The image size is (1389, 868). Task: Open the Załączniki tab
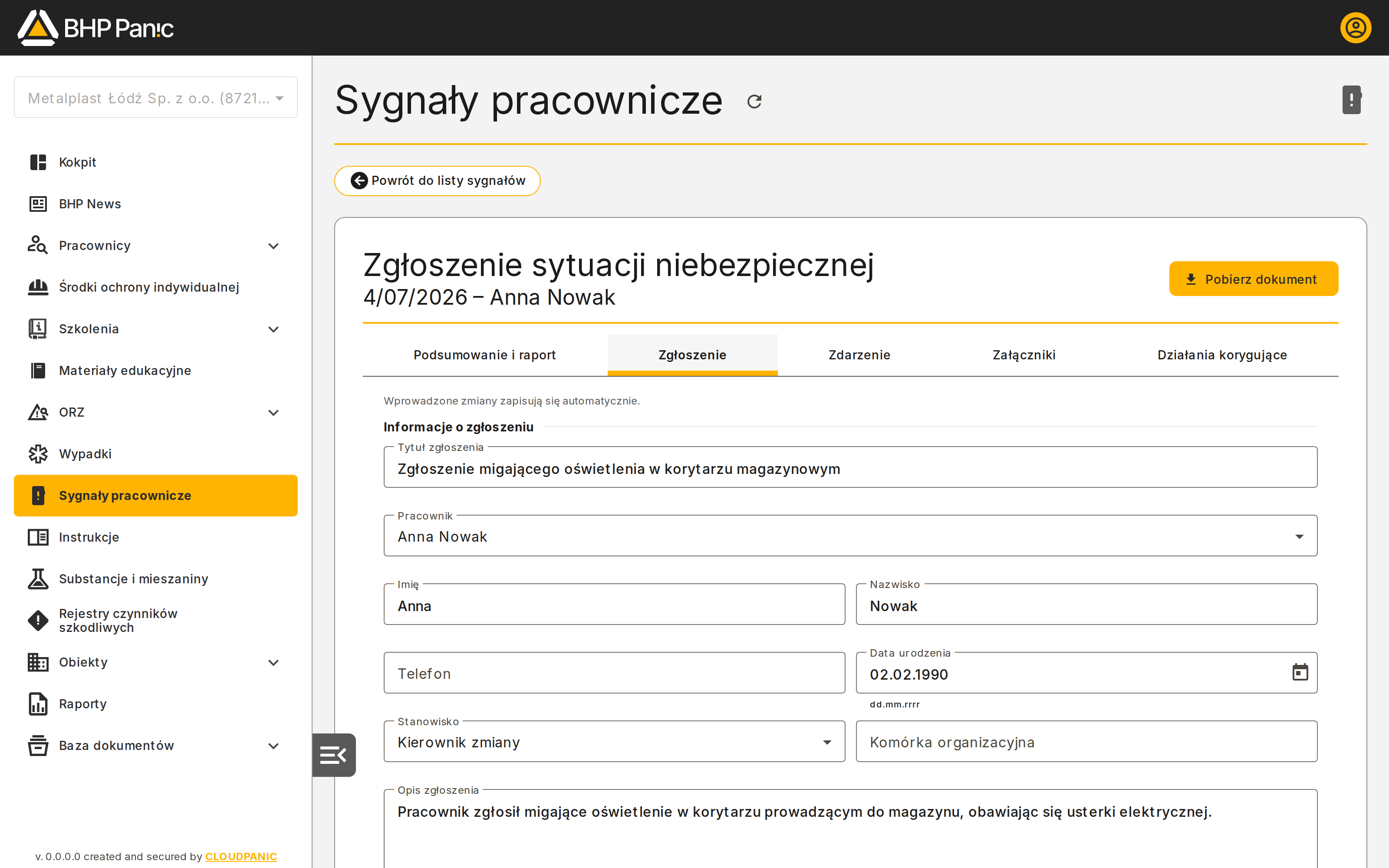click(x=1024, y=355)
